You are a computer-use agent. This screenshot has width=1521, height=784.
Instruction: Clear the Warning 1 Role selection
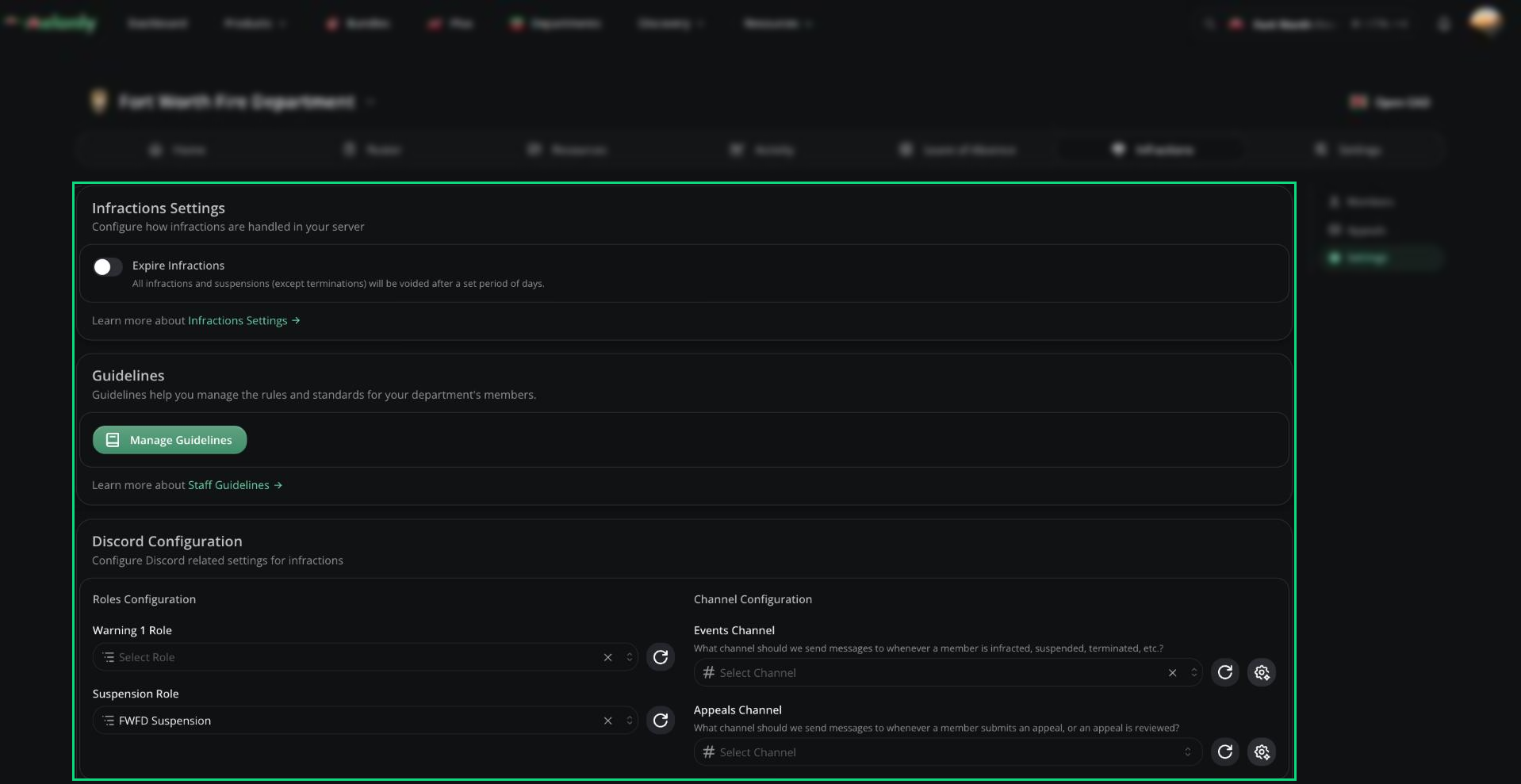[x=607, y=657]
